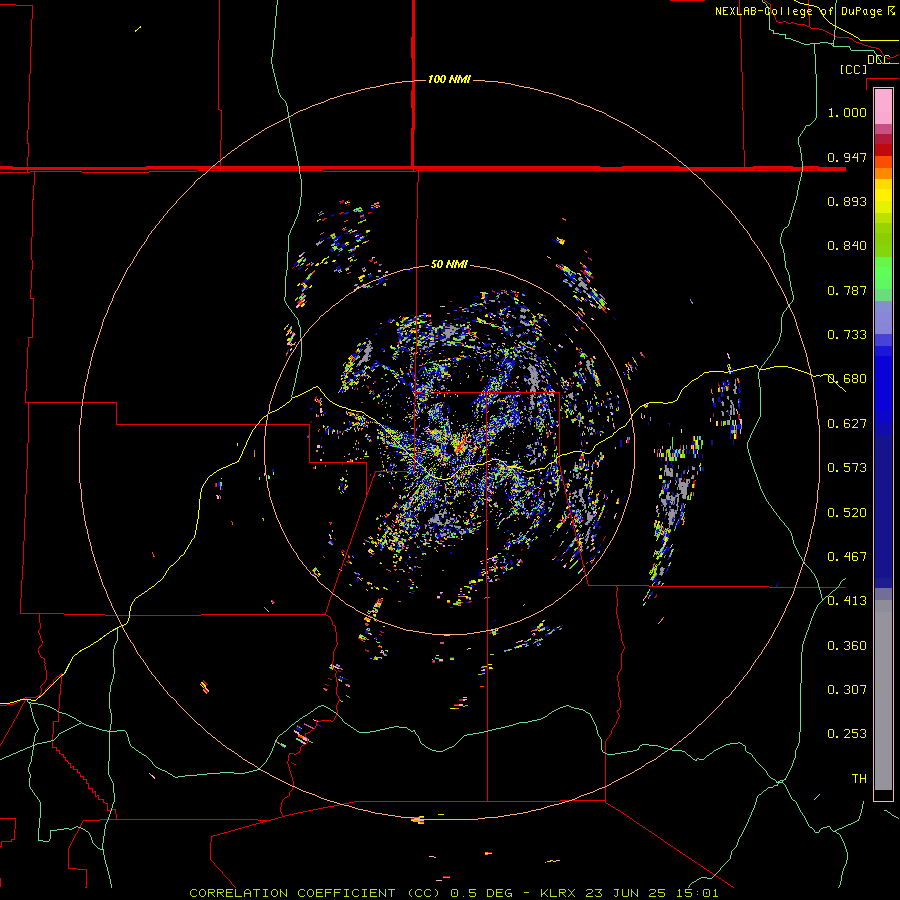Click the pink top segment of color bar
900x900 pixels.
point(883,106)
